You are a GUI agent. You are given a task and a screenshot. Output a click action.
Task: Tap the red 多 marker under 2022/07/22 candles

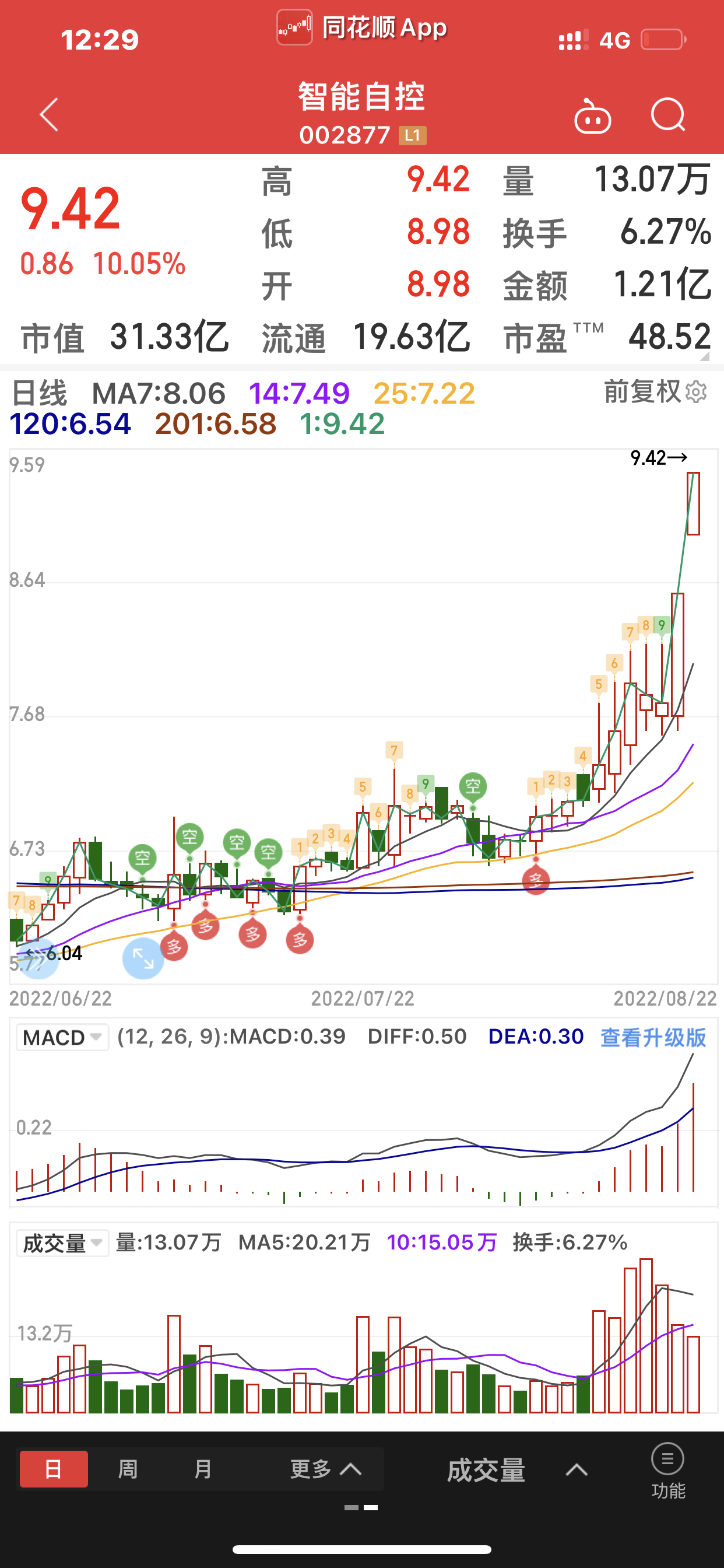pos(300,940)
